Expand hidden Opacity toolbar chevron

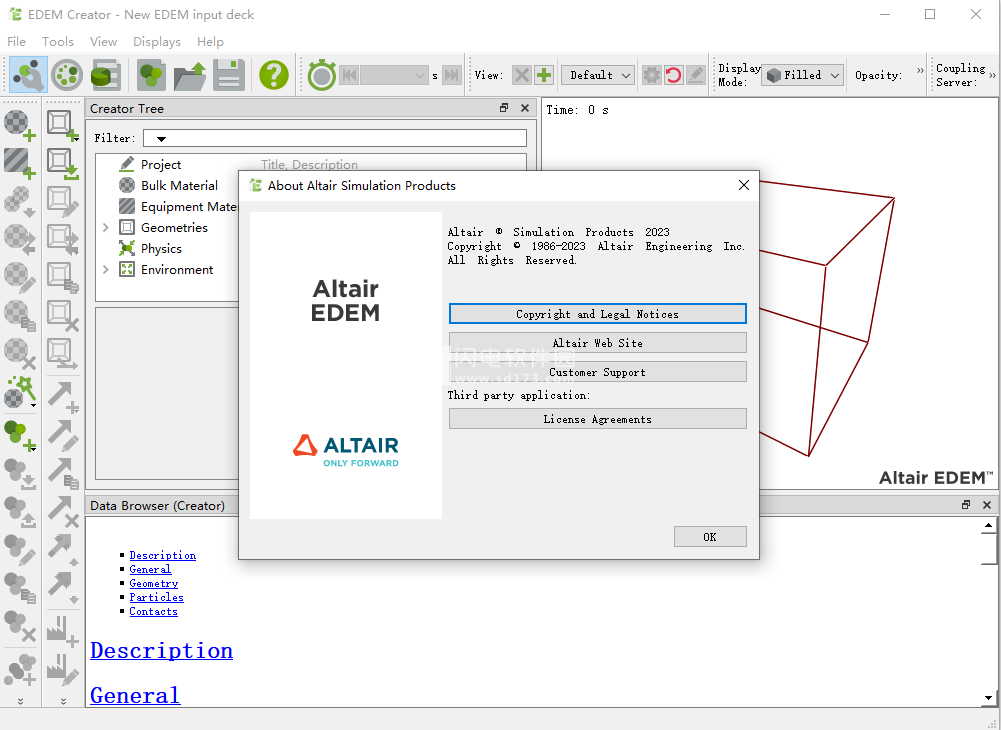click(x=920, y=71)
